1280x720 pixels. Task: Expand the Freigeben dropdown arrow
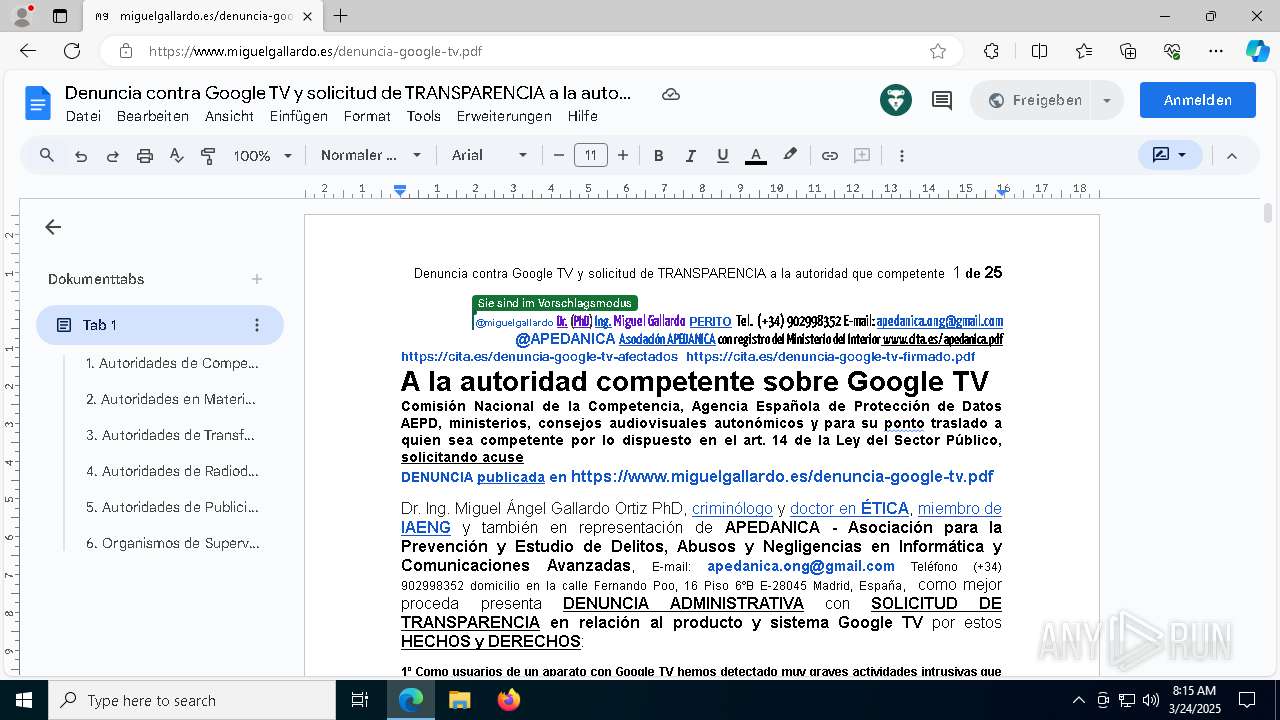pos(1107,100)
